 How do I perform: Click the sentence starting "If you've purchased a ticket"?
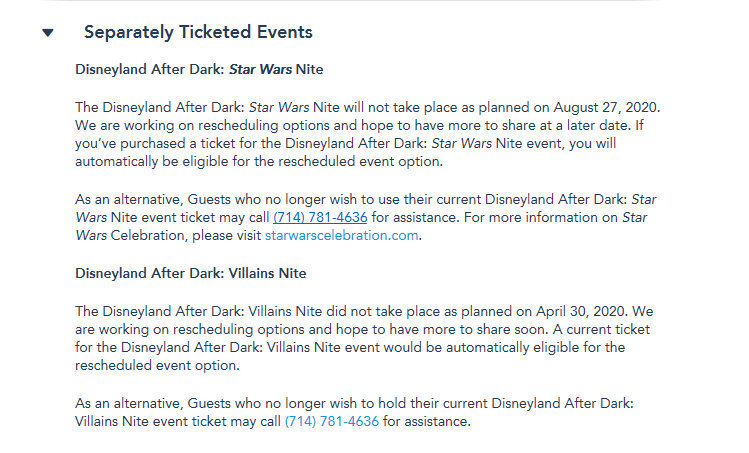(400, 143)
